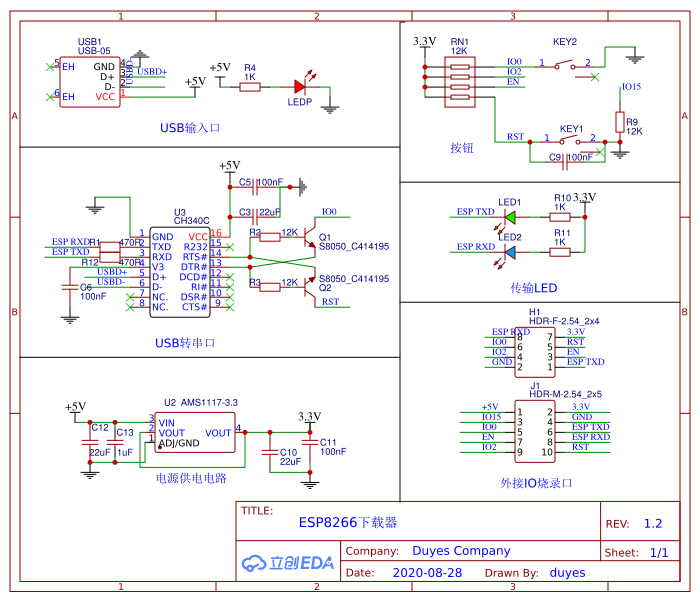Select the H1 HDR-F-2.54_2x4 header
700x602 pixels.
(535, 352)
